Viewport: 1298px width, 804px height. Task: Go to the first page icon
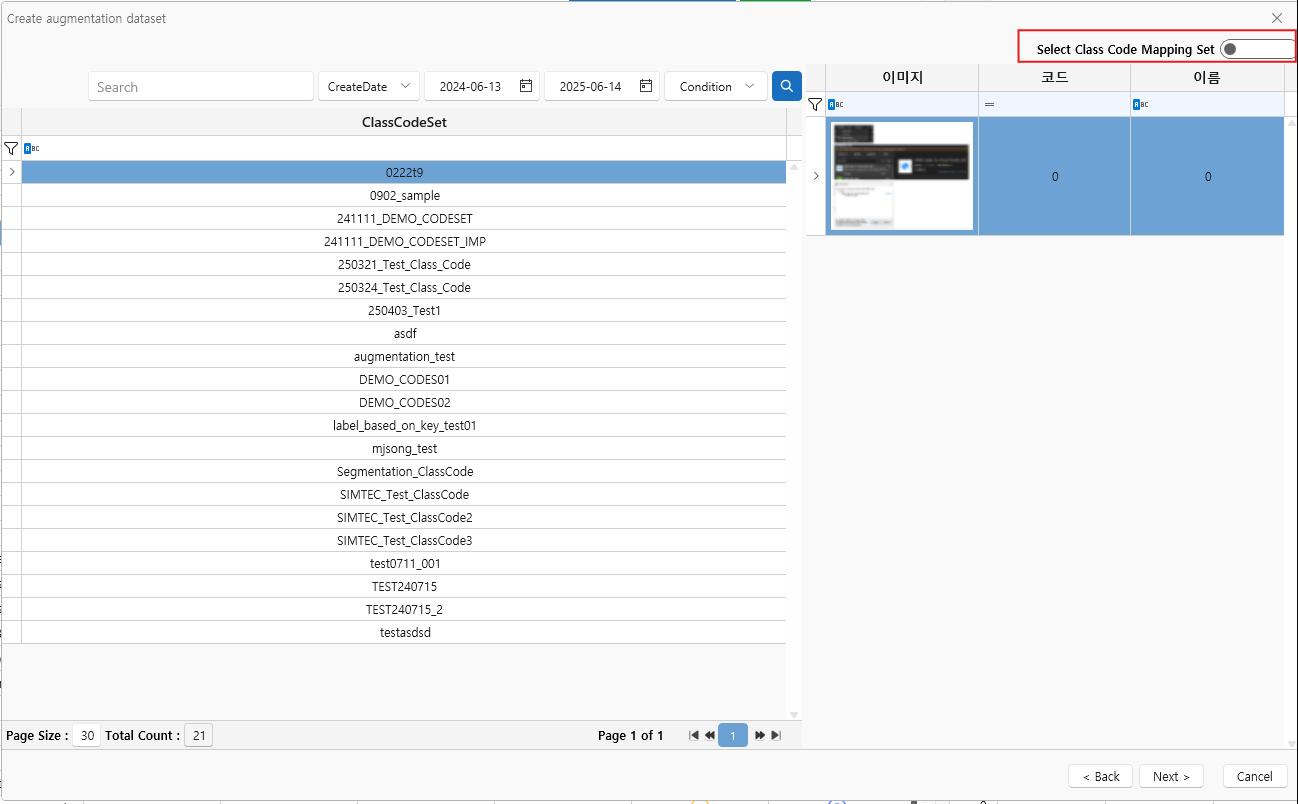tap(693, 735)
